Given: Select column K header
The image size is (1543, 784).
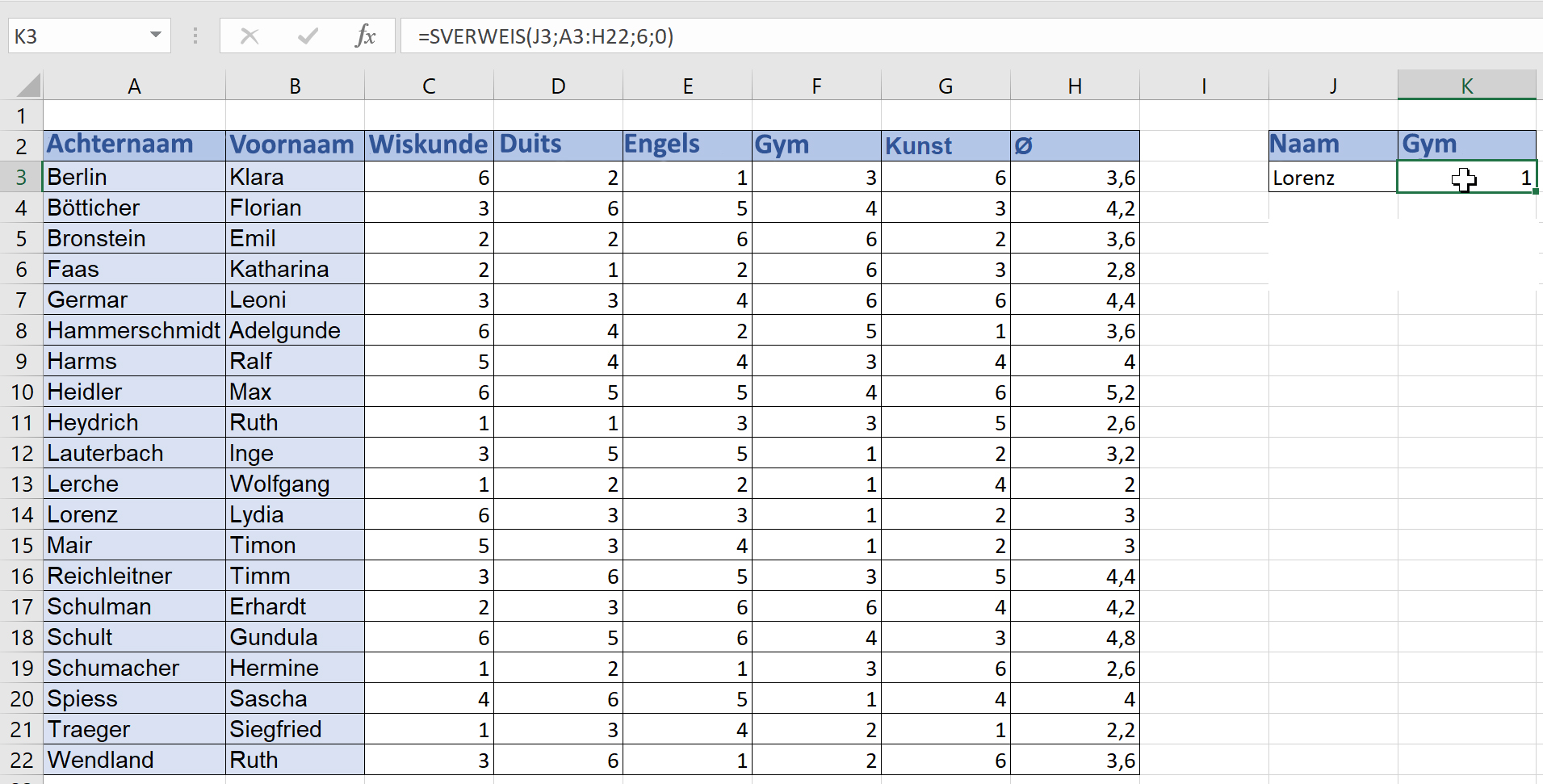Looking at the screenshot, I should pos(1467,86).
